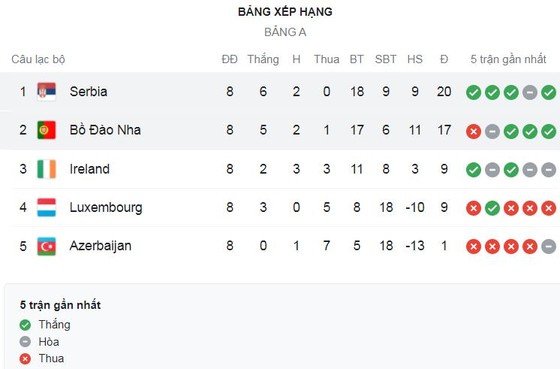Click Azerbaijan's gray draw icon
The image size is (560, 369).
pyautogui.click(x=549, y=246)
